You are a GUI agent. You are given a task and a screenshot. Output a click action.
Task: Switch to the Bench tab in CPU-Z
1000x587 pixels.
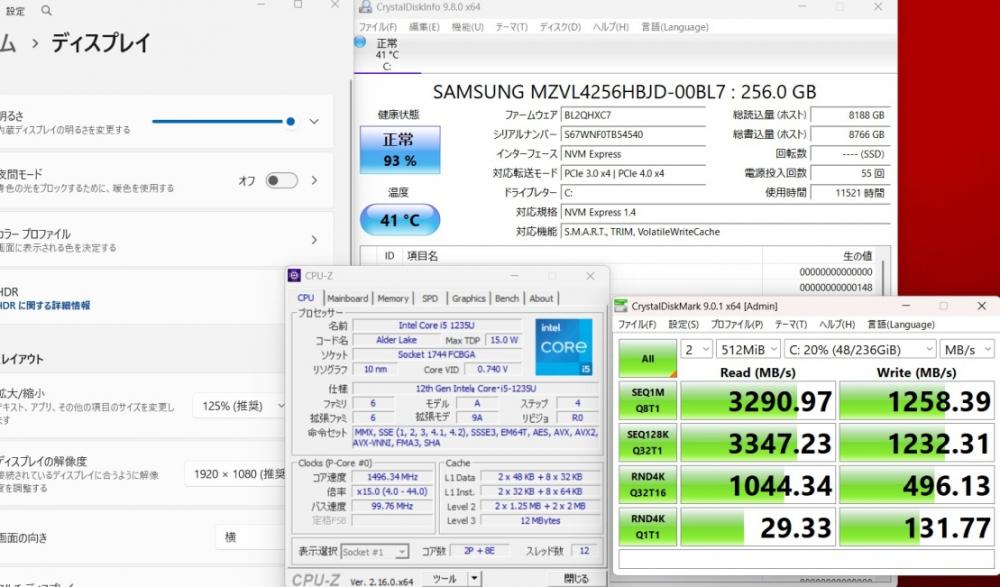(507, 298)
